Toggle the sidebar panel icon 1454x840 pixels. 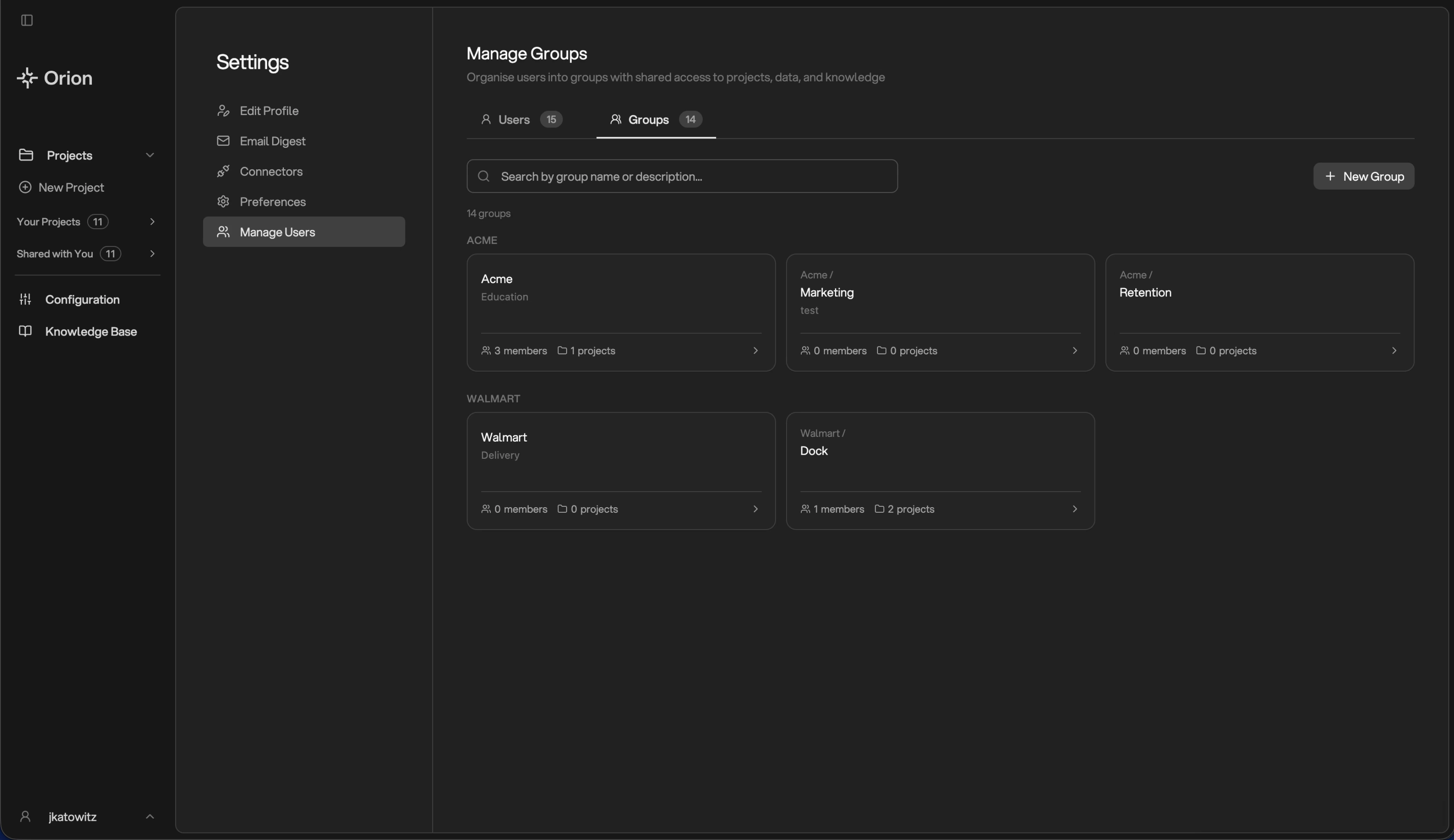27,20
